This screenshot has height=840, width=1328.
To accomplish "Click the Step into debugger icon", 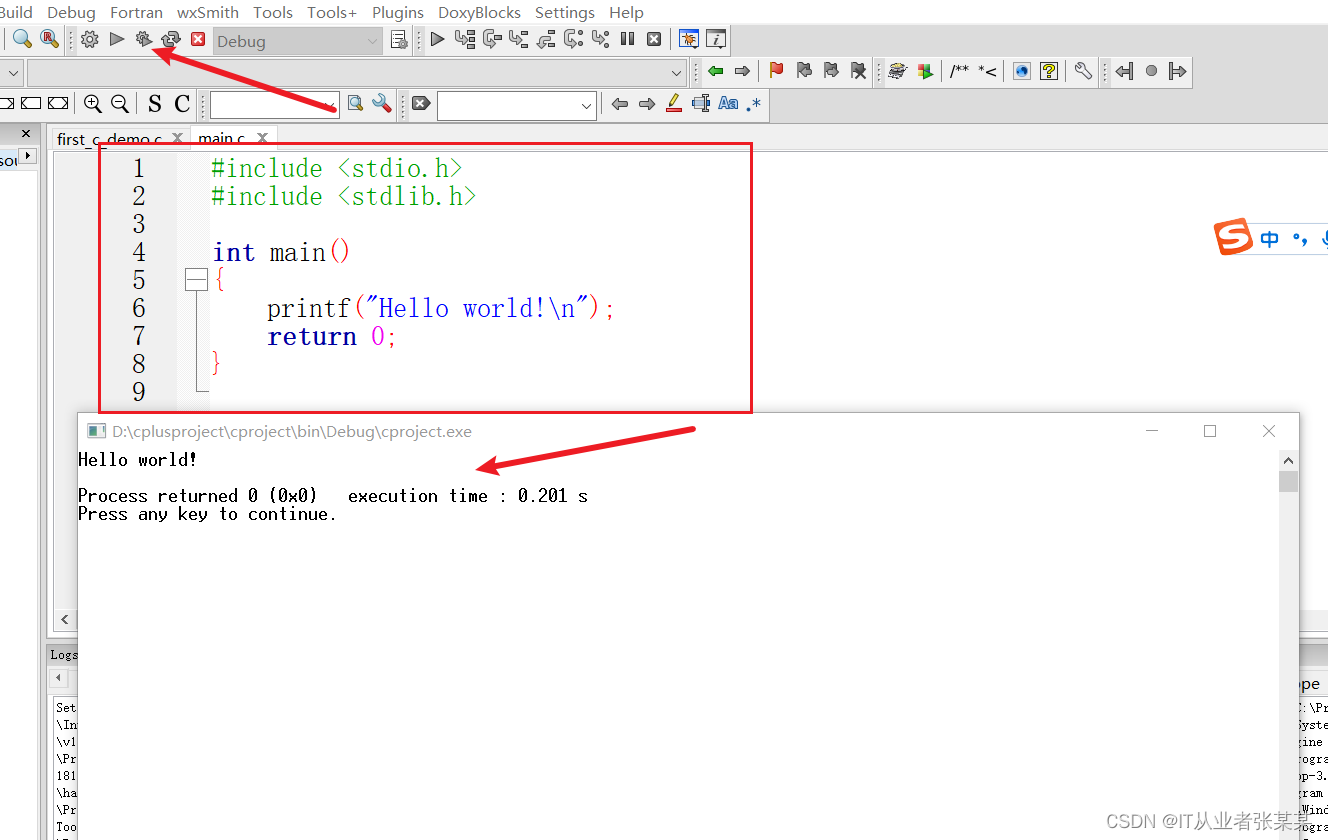I will pos(518,39).
